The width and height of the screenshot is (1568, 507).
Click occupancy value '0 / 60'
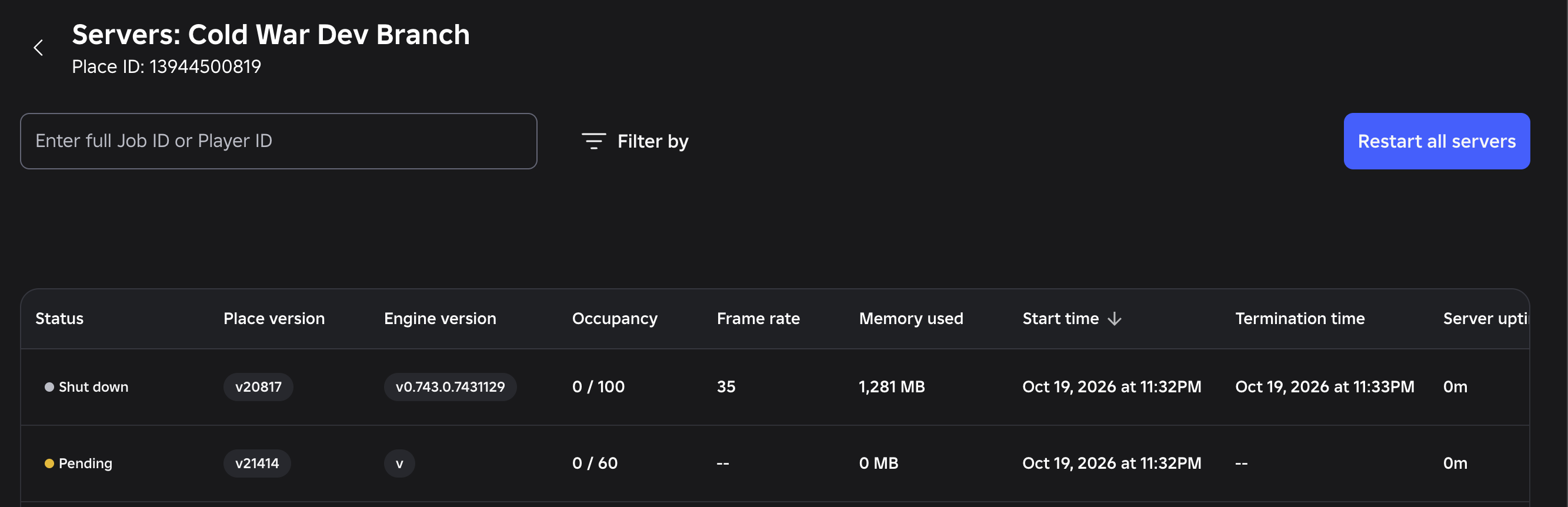click(x=595, y=464)
